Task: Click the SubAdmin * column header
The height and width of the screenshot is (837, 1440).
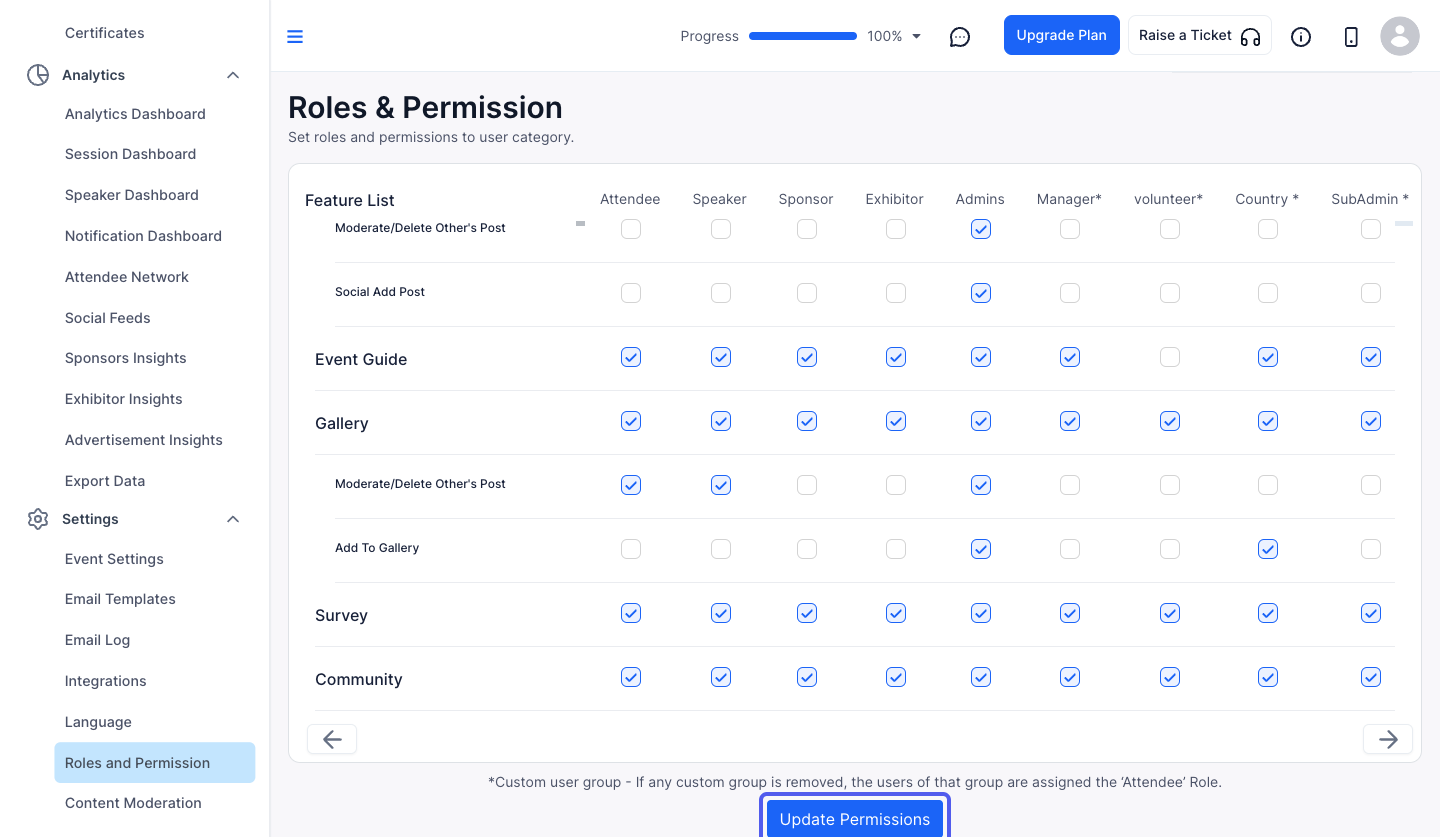Action: click(x=1370, y=199)
